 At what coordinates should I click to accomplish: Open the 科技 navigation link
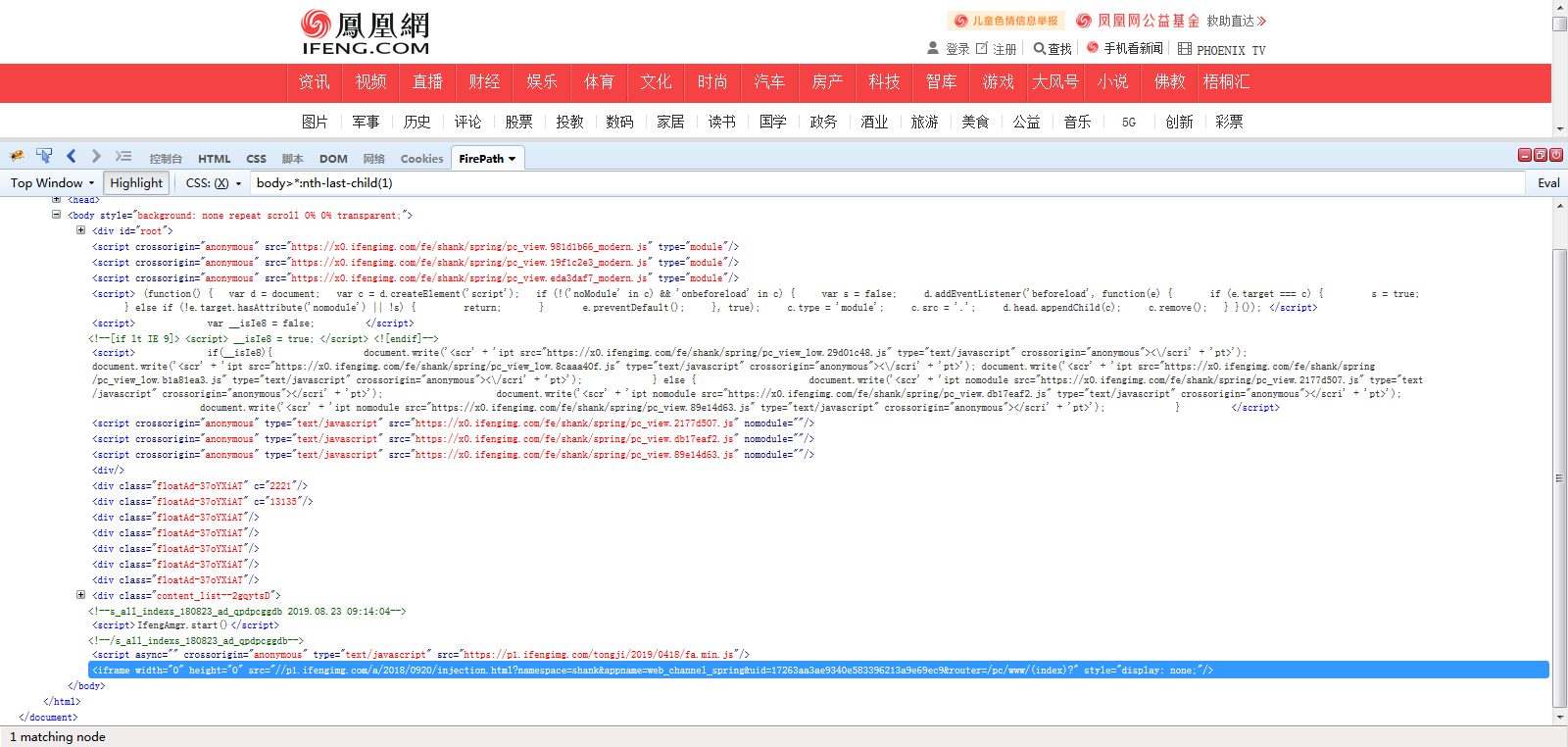tap(884, 82)
